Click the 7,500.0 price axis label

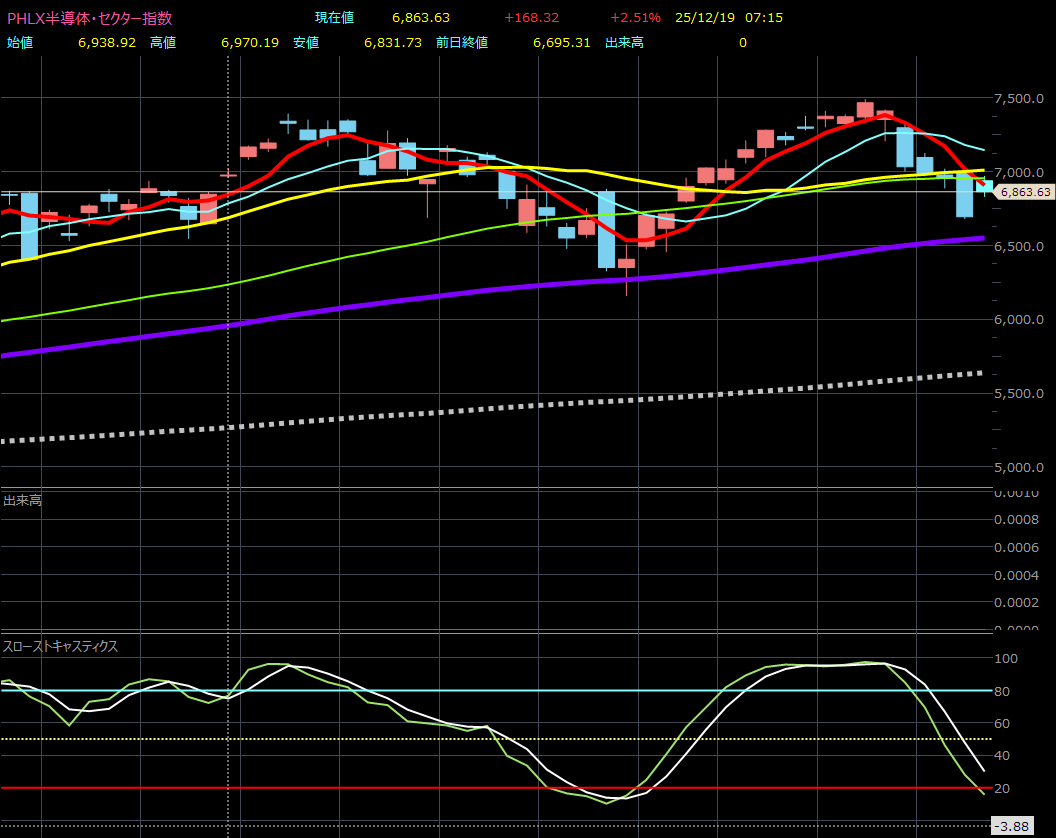[x=1020, y=98]
